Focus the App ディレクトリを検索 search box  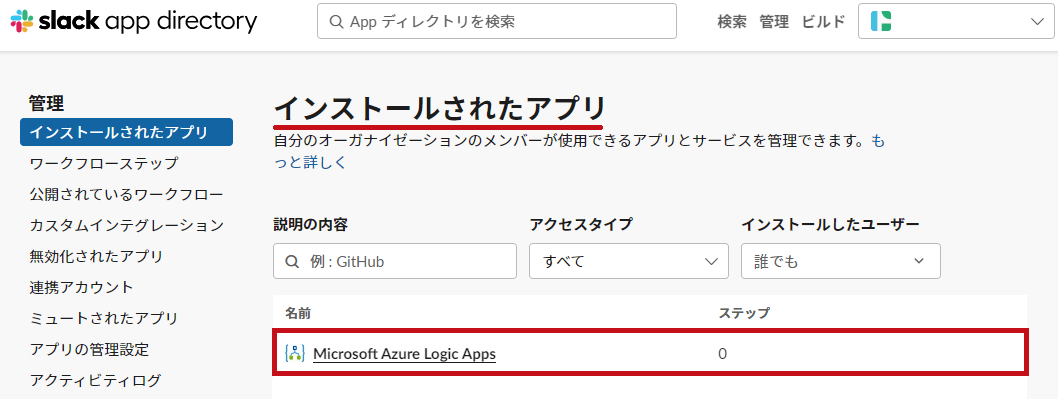click(497, 21)
